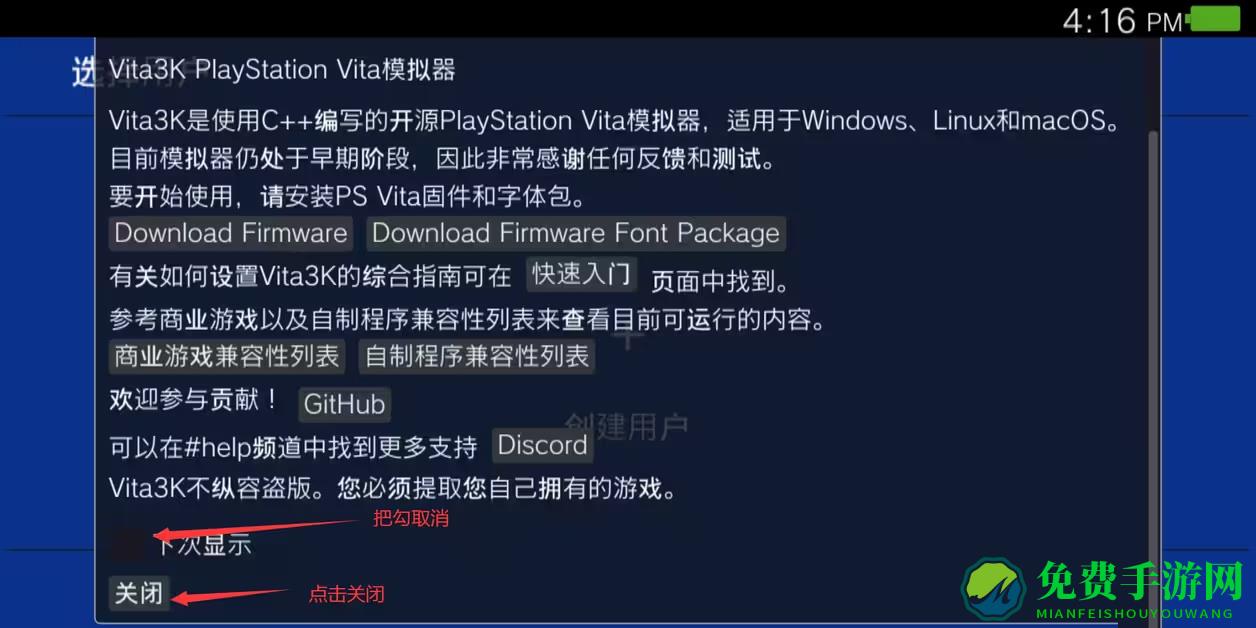Viewport: 1256px width, 628px height.
Task: Toggle the 下次显示 checkbox
Action: click(x=127, y=544)
